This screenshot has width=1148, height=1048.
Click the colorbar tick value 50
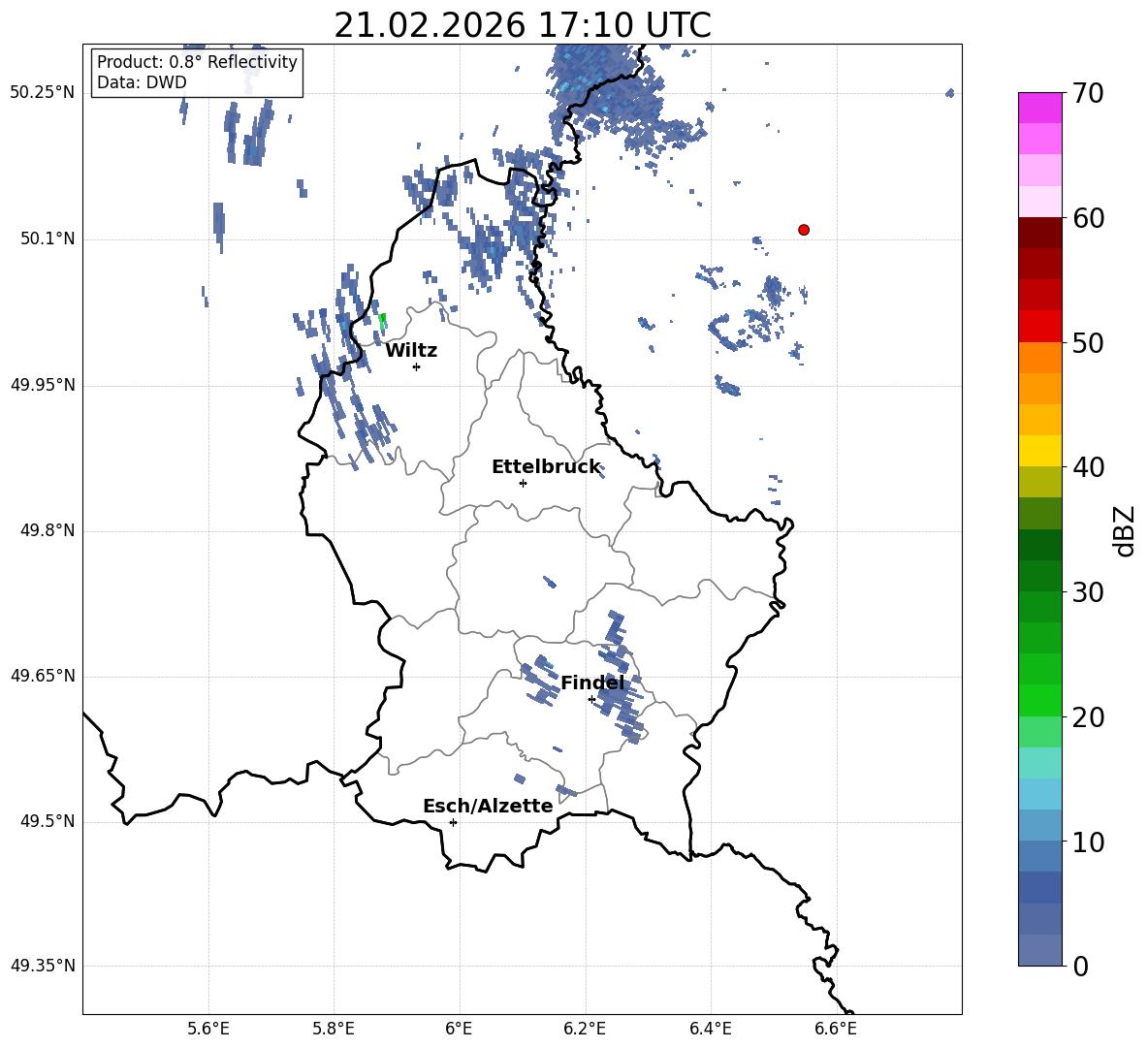coord(1088,343)
